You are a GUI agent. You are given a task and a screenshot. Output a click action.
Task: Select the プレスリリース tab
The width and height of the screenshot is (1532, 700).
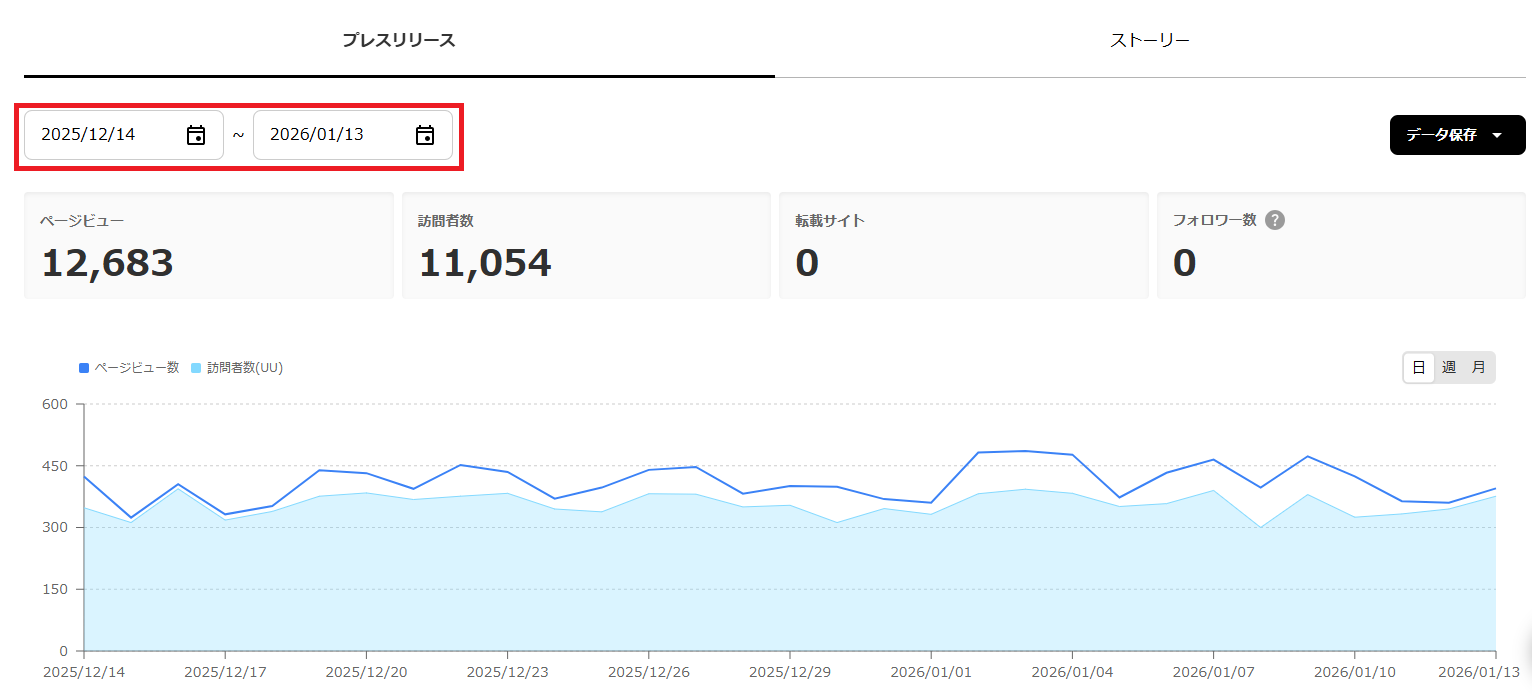399,40
